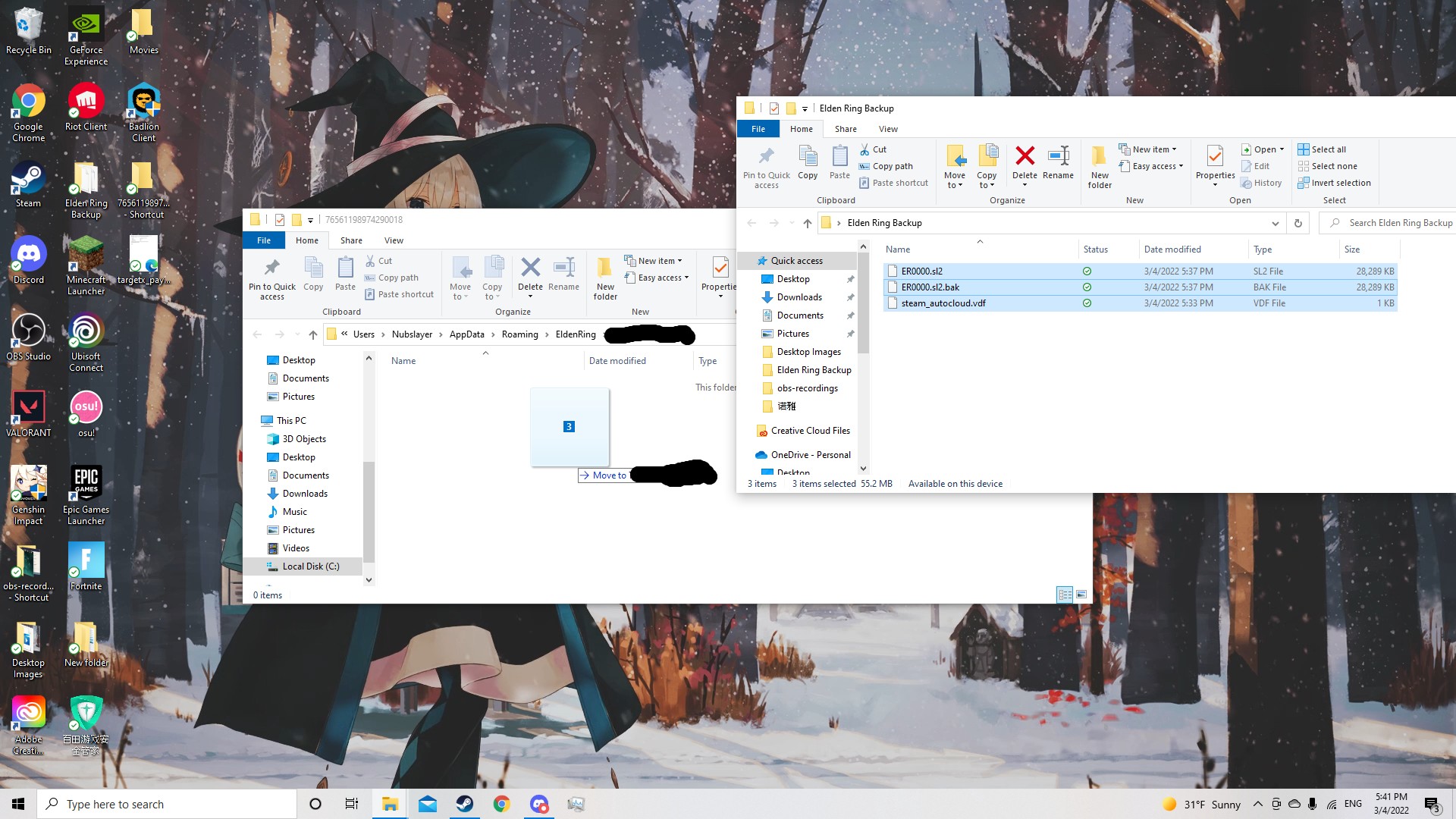This screenshot has width=1456, height=819.
Task: Select Local Disk (C:) in navigation pane
Action: point(310,566)
